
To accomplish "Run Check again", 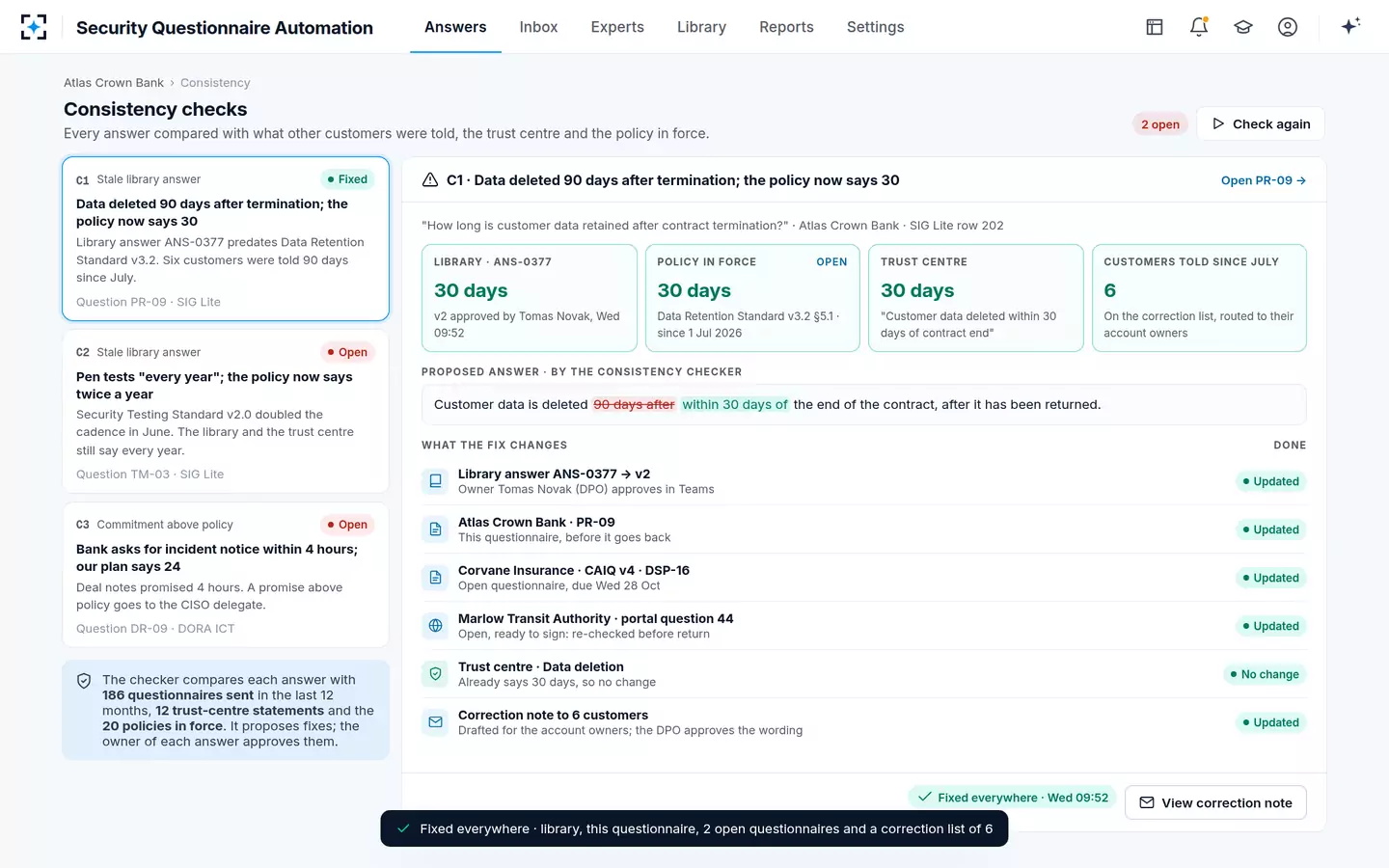I will (1261, 123).
